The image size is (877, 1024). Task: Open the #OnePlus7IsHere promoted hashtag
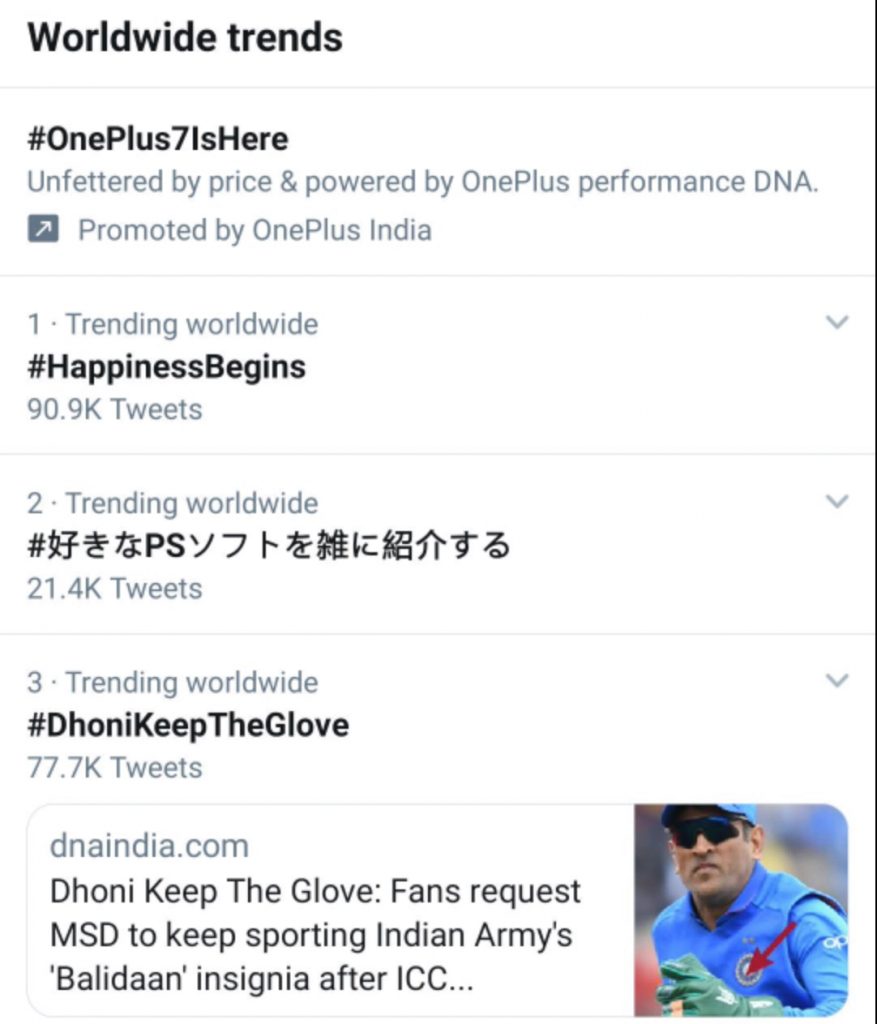(157, 138)
